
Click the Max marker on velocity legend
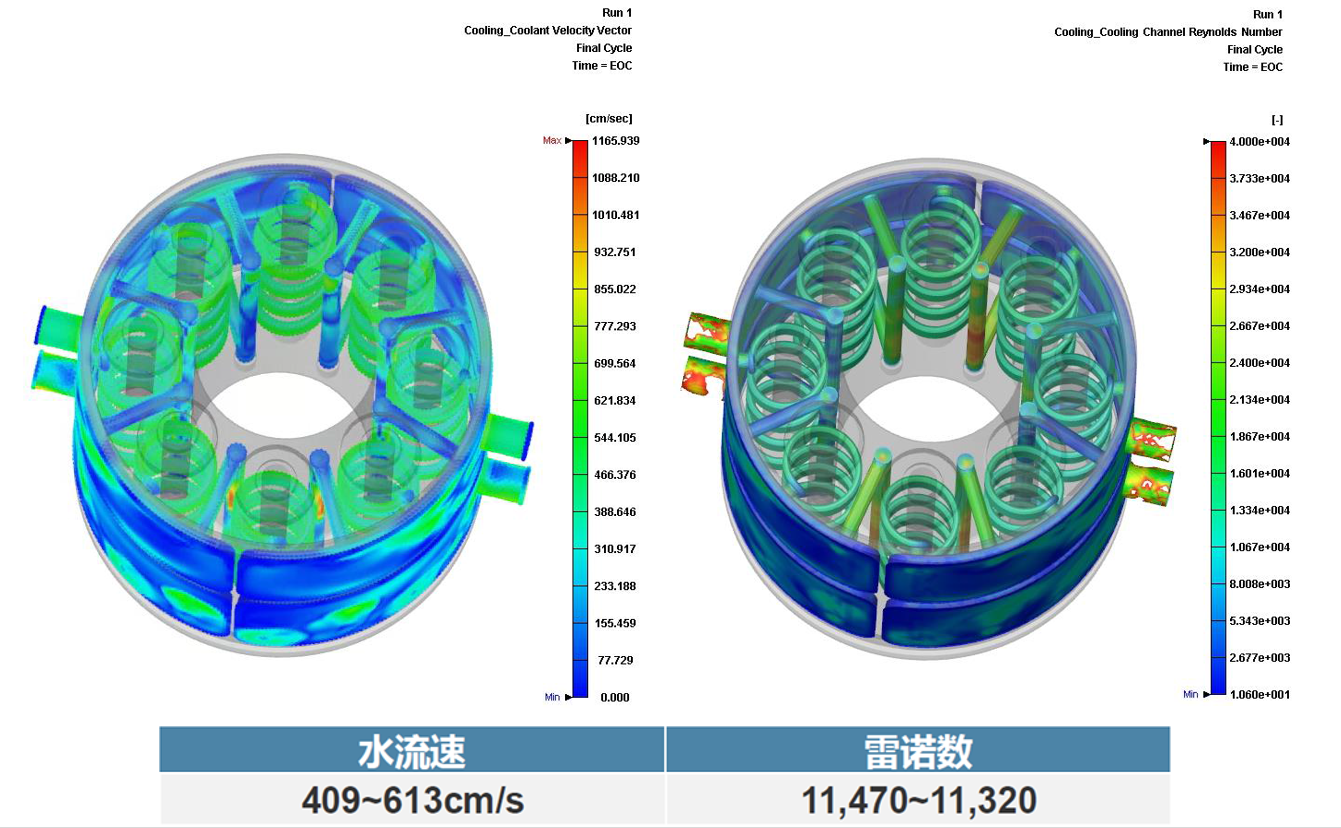pyautogui.click(x=552, y=141)
